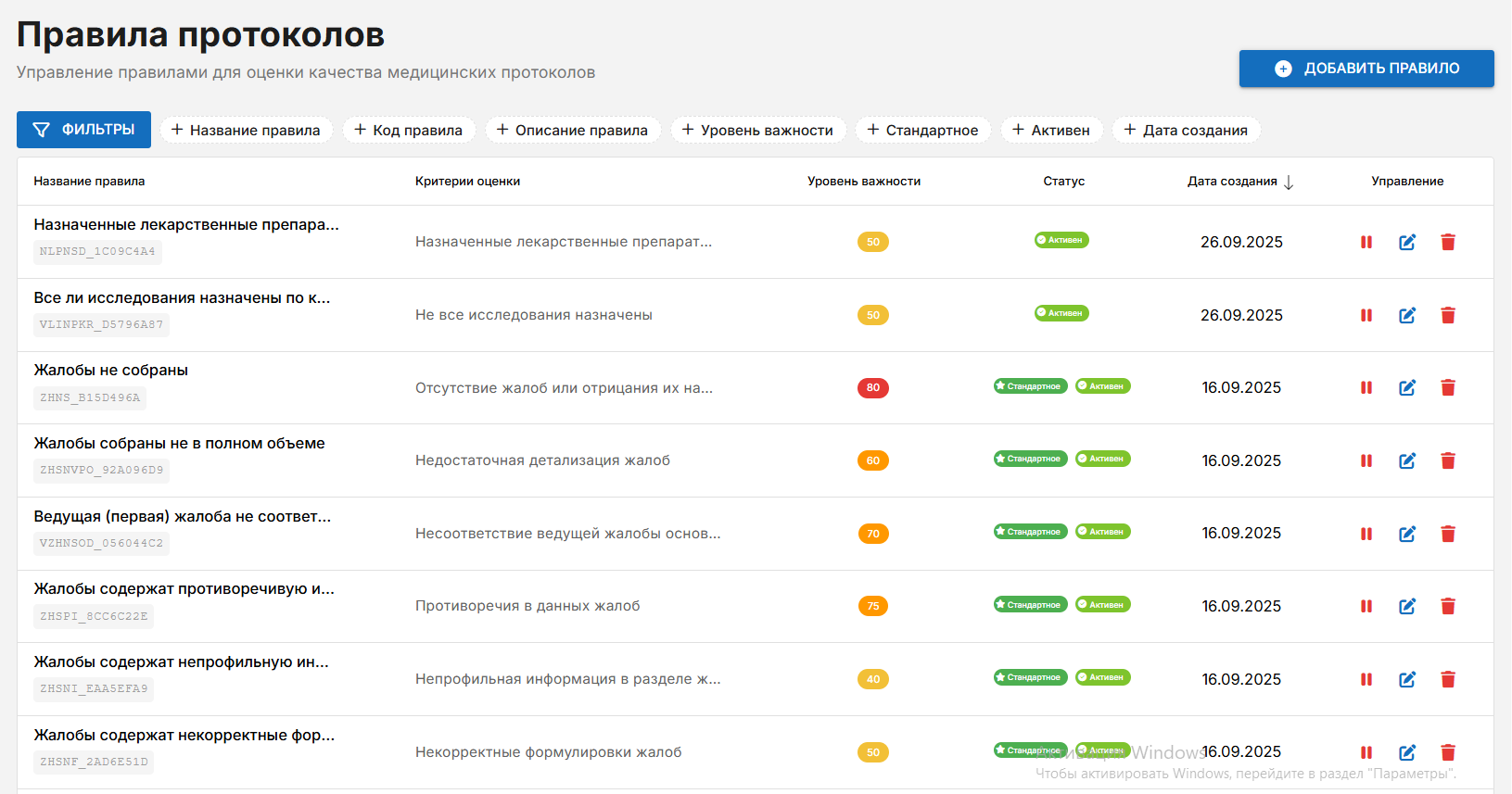Add 'Код правила' filter chip

[408, 131]
